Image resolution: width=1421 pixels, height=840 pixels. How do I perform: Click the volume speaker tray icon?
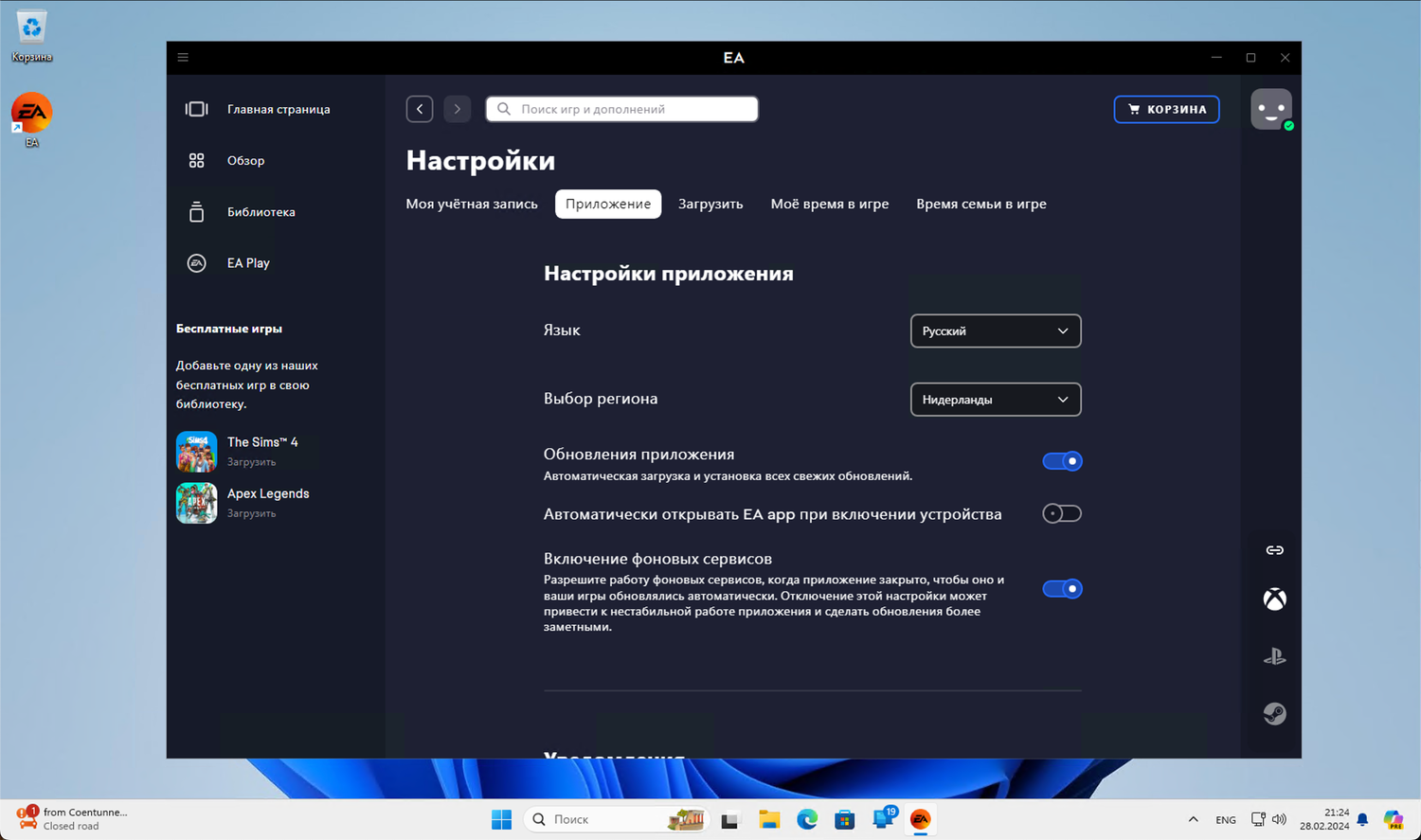[1280, 820]
